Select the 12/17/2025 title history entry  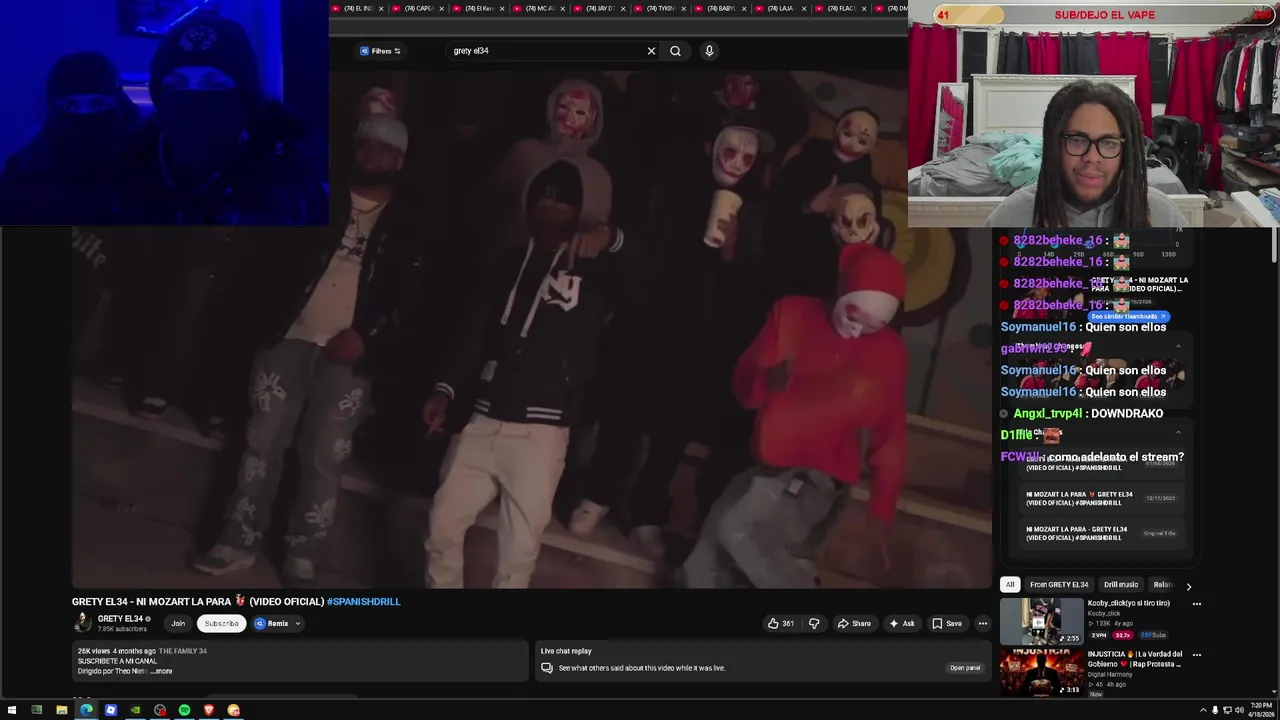click(x=1101, y=498)
